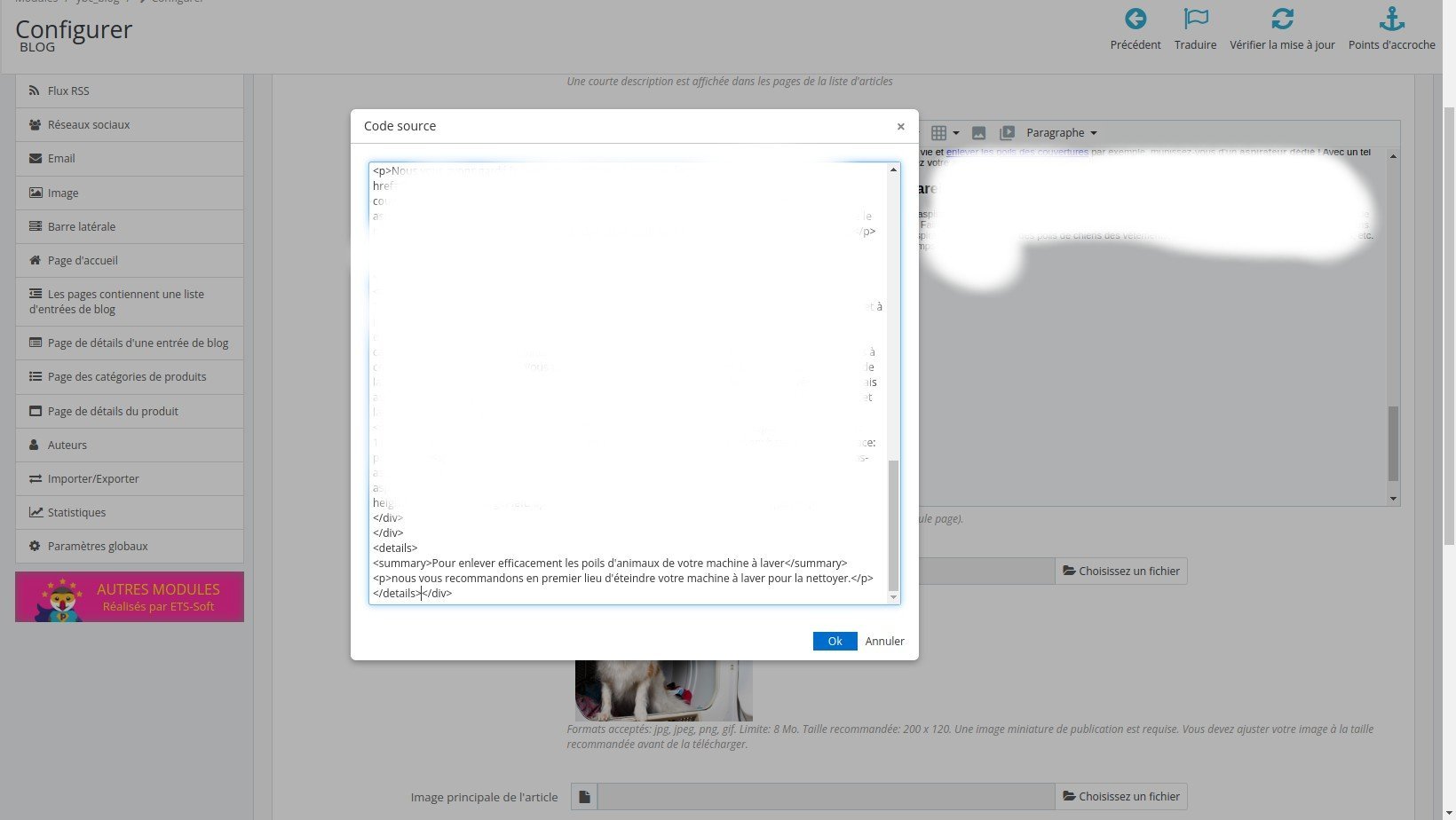Open Points d'accroche anchor icon

[1391, 19]
